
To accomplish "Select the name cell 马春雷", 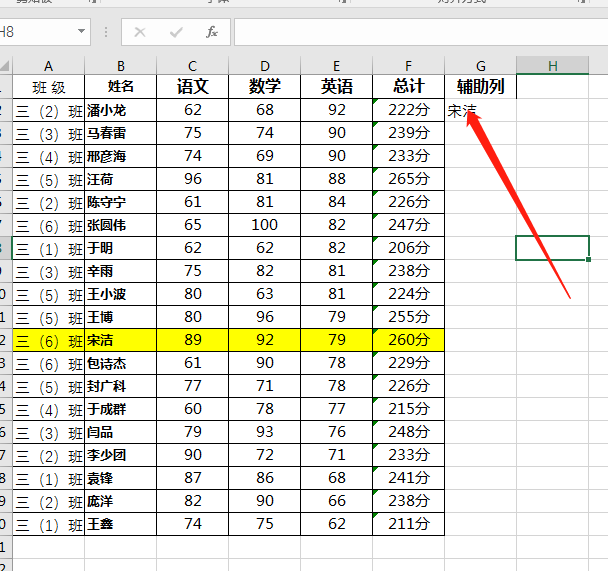I will pos(121,133).
